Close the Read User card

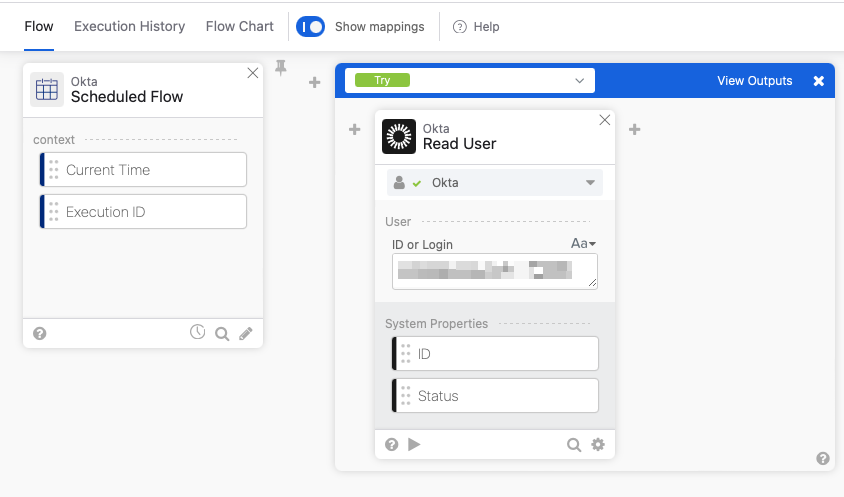click(x=604, y=120)
